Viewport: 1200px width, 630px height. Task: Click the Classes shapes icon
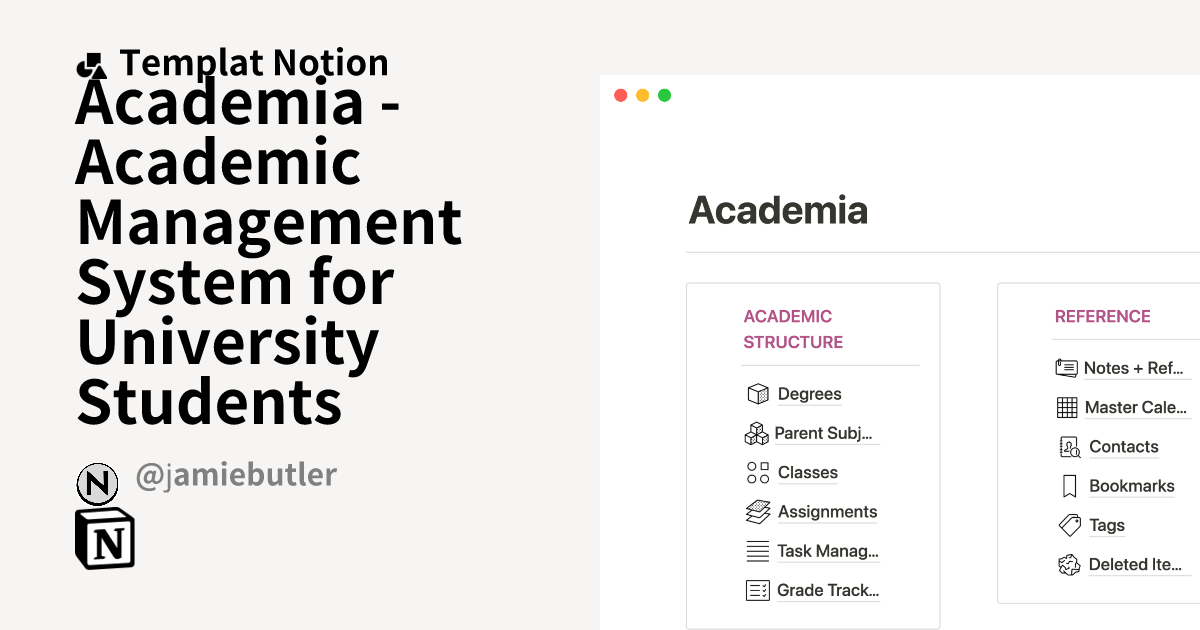(x=757, y=472)
